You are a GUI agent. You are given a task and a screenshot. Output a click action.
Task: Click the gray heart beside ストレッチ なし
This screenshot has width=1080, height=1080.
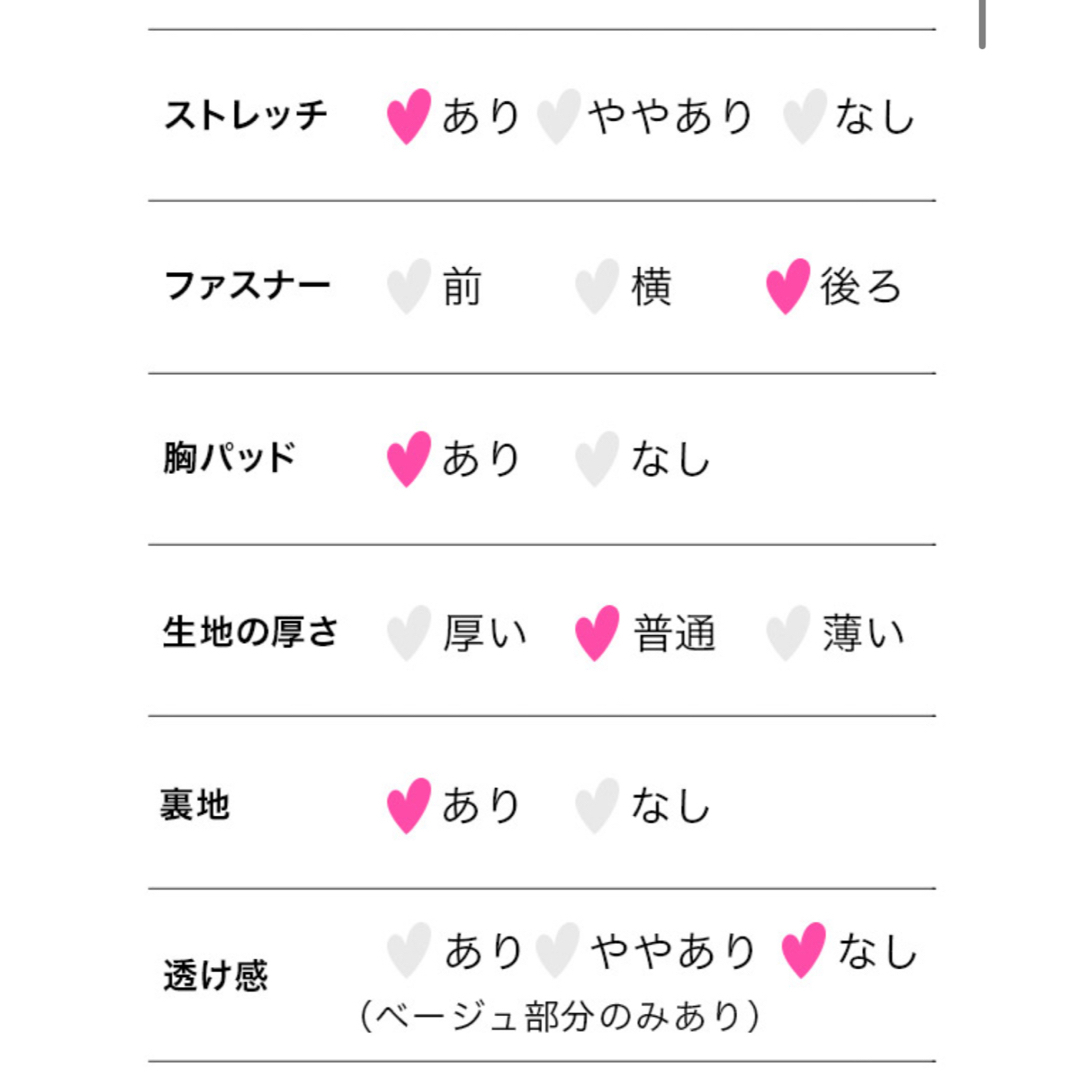pos(804,116)
